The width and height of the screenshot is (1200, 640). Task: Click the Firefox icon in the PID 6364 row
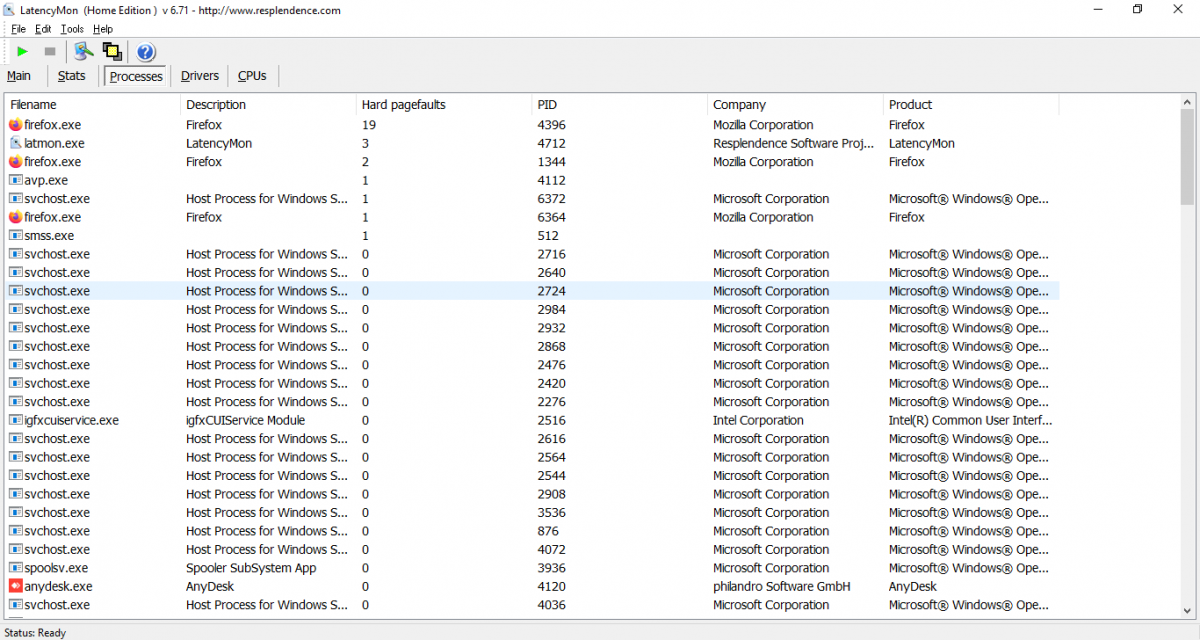click(x=15, y=217)
